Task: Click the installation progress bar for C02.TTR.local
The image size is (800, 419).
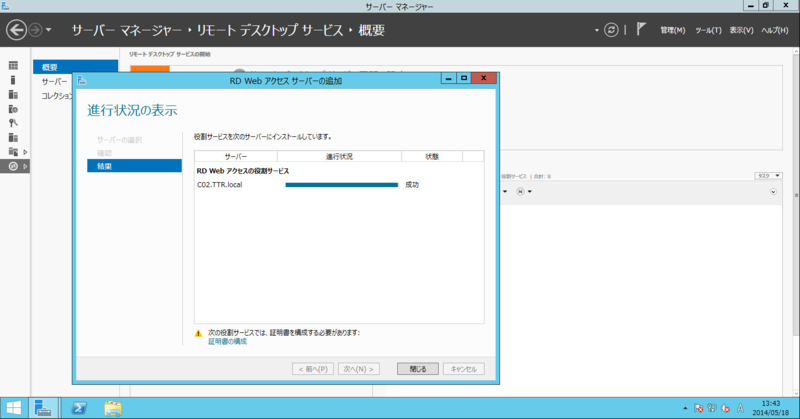Action: pos(341,185)
